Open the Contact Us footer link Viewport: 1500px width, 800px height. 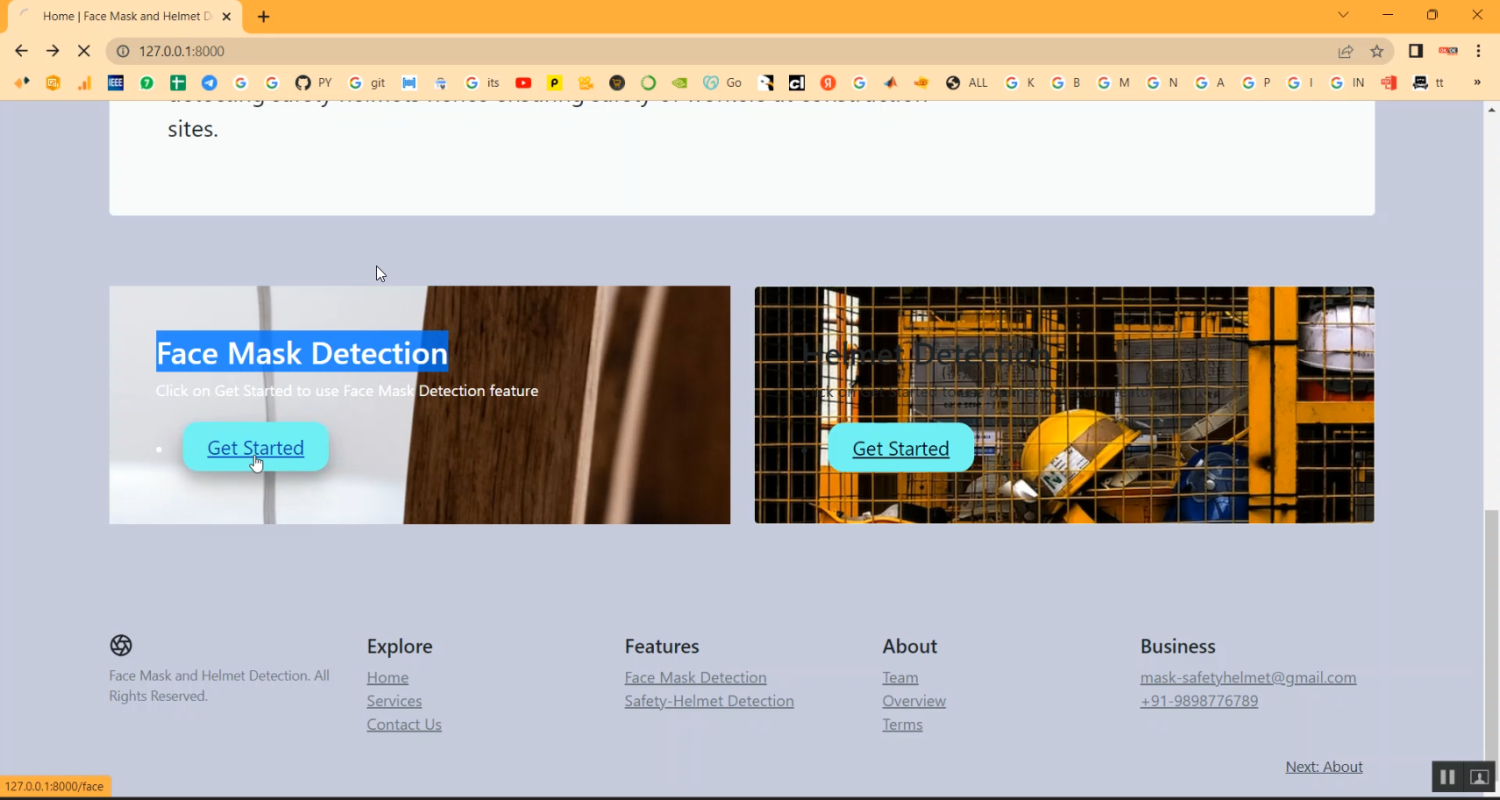pos(404,725)
